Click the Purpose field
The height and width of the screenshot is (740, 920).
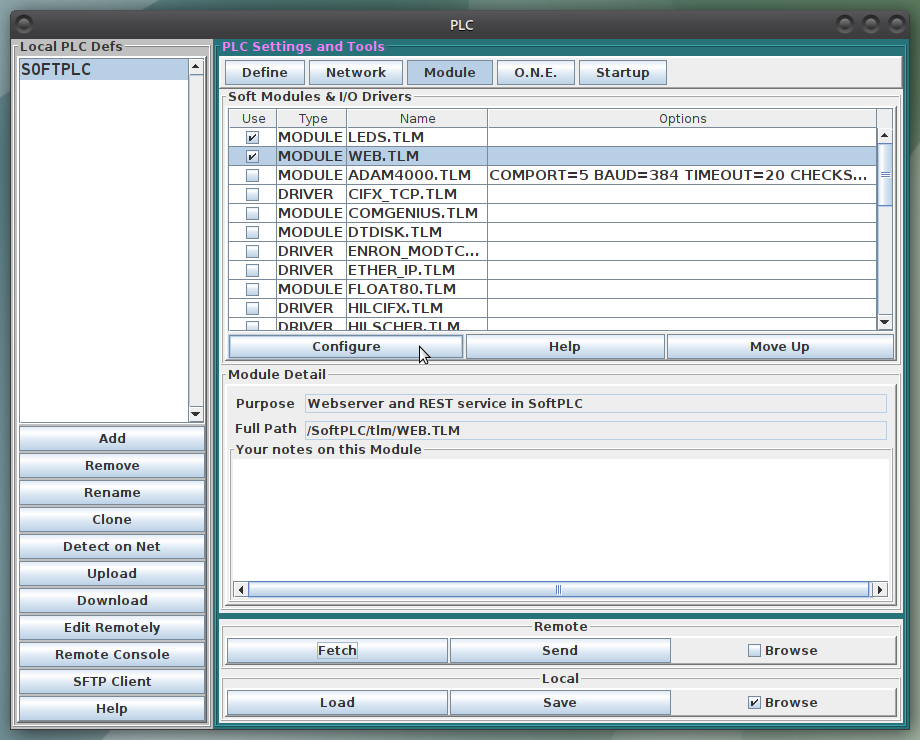(x=596, y=404)
